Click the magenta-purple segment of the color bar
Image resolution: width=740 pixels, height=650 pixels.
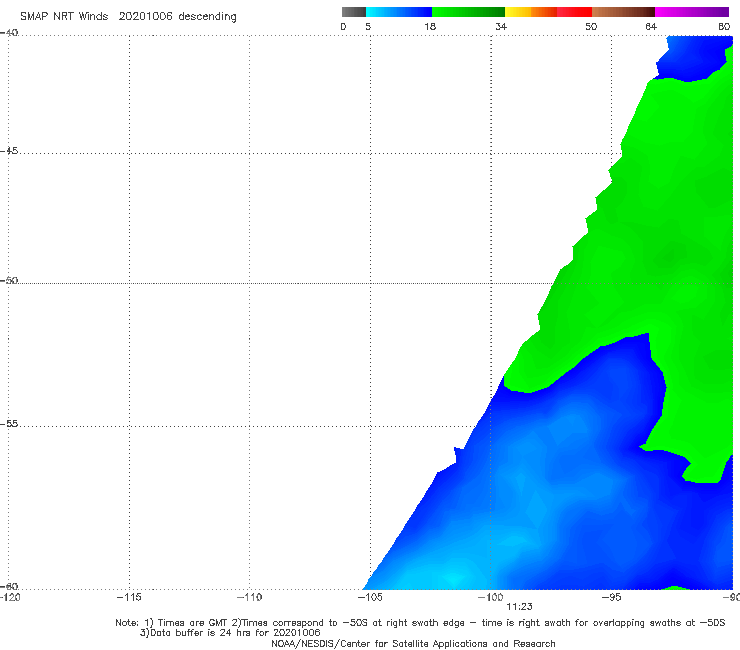692,12
